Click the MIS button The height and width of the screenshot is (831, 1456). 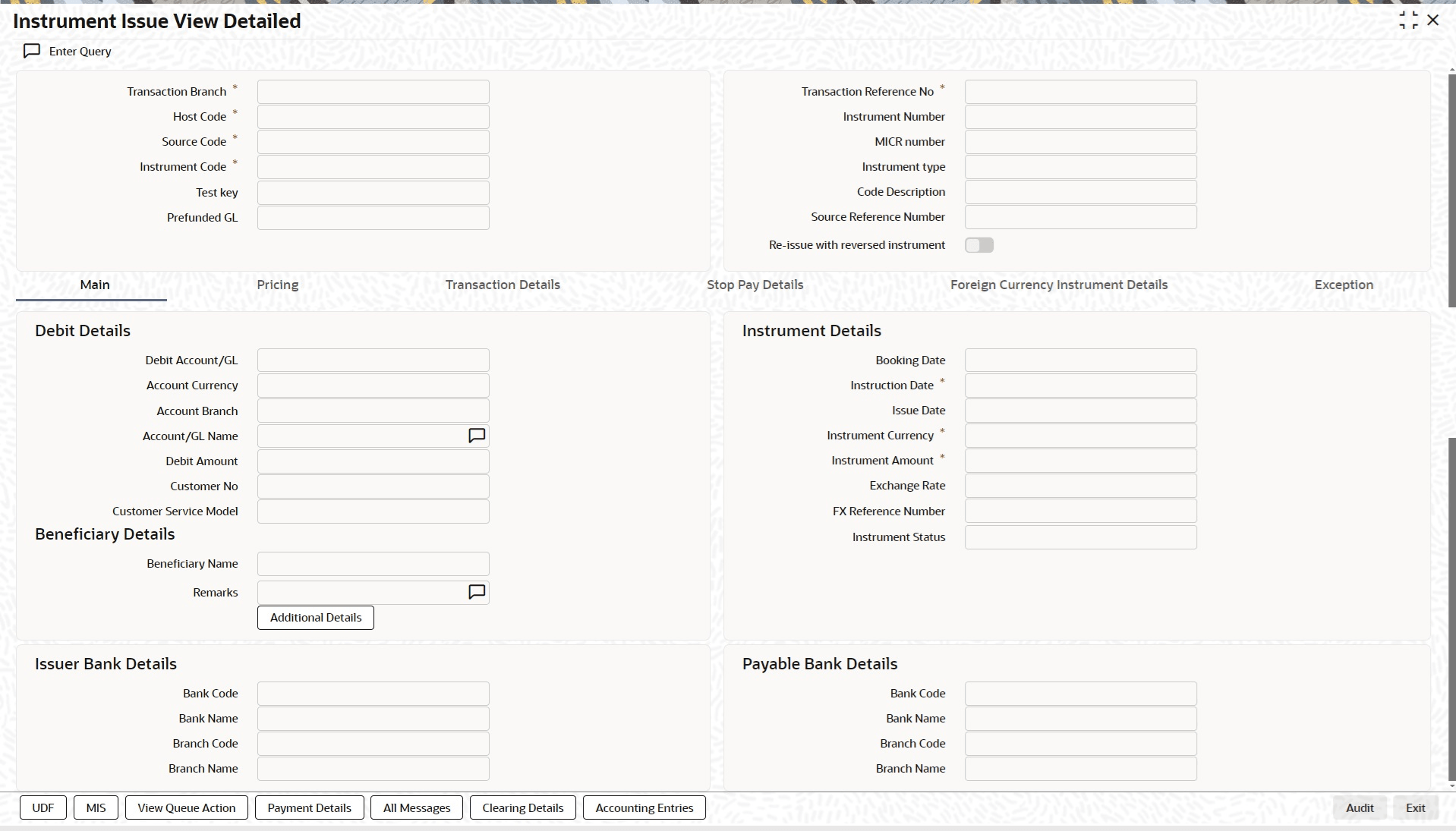[x=96, y=807]
